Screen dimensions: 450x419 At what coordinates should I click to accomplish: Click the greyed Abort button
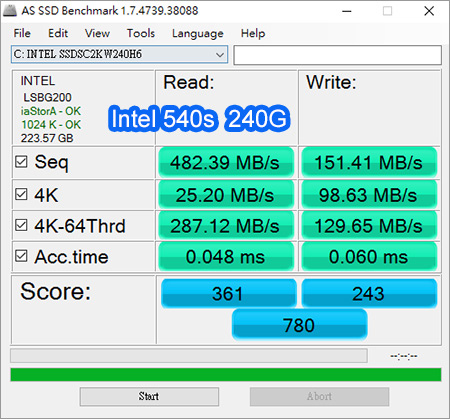pos(319,396)
